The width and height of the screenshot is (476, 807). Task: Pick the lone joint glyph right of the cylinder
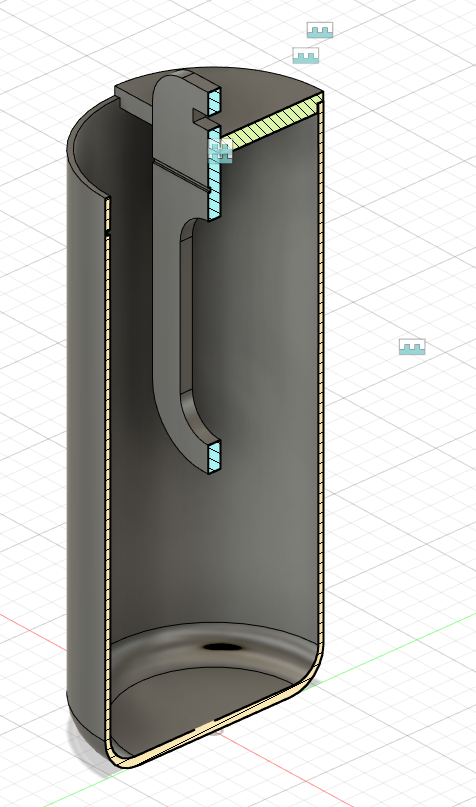point(412,347)
